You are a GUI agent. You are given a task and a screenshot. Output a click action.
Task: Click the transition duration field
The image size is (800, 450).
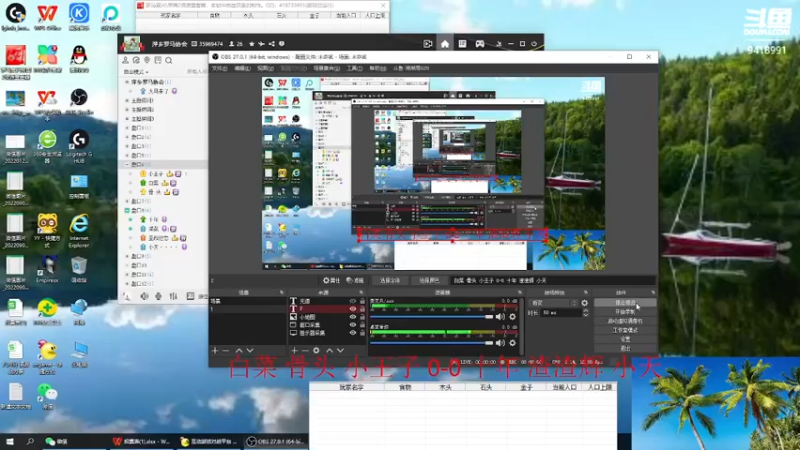pos(560,313)
